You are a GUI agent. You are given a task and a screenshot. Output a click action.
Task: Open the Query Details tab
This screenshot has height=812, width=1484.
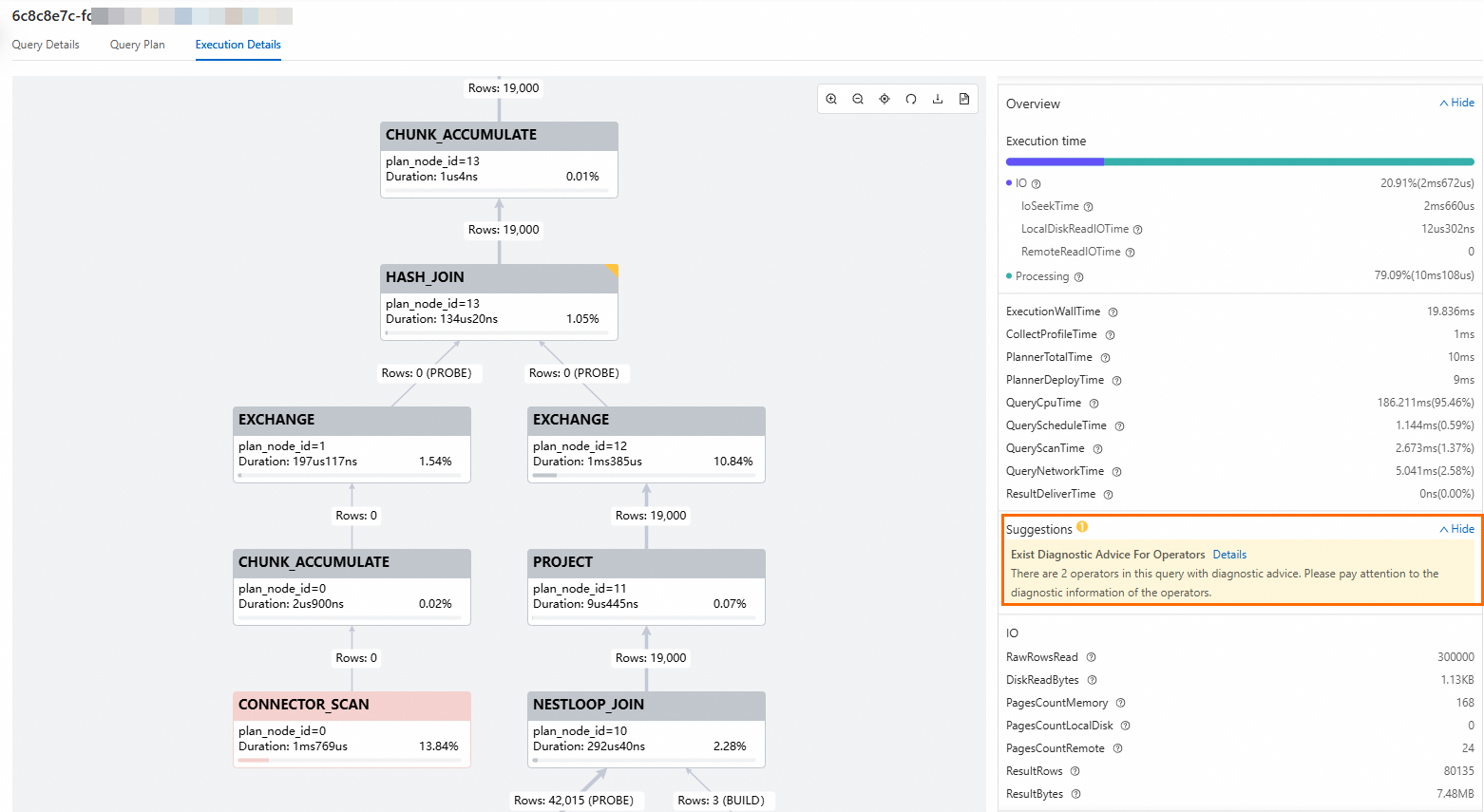click(46, 45)
